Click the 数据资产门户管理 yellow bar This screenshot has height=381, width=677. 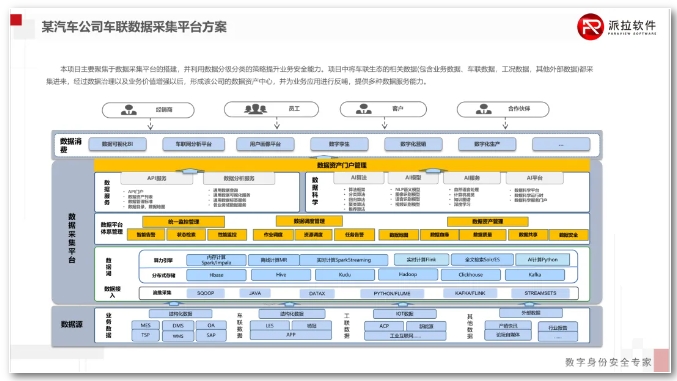(342, 165)
